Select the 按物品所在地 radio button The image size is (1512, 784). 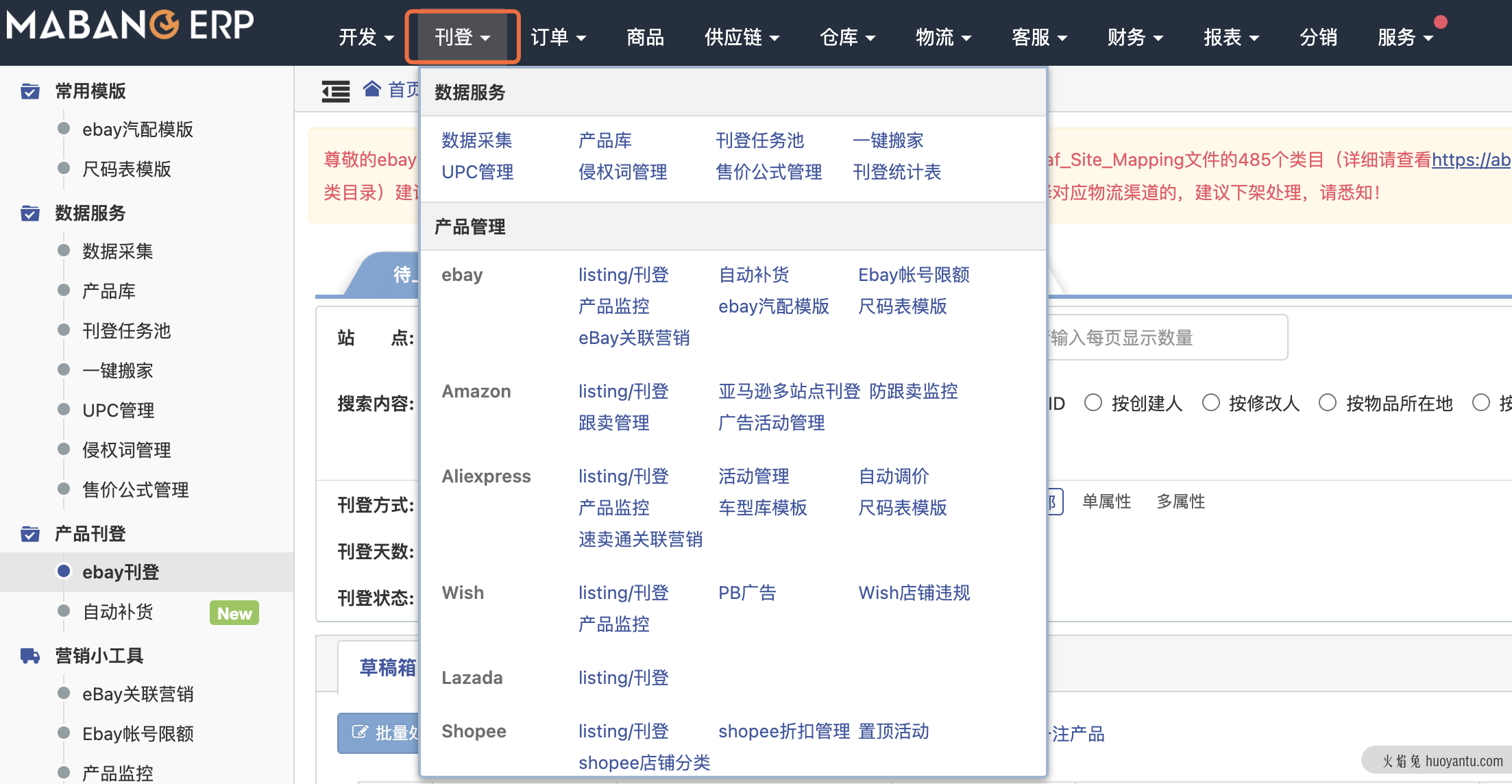1328,403
